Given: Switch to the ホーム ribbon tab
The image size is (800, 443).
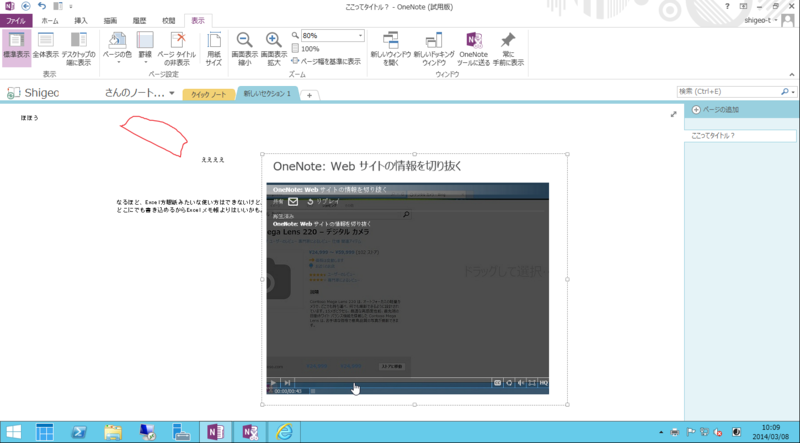Looking at the screenshot, I should point(50,21).
